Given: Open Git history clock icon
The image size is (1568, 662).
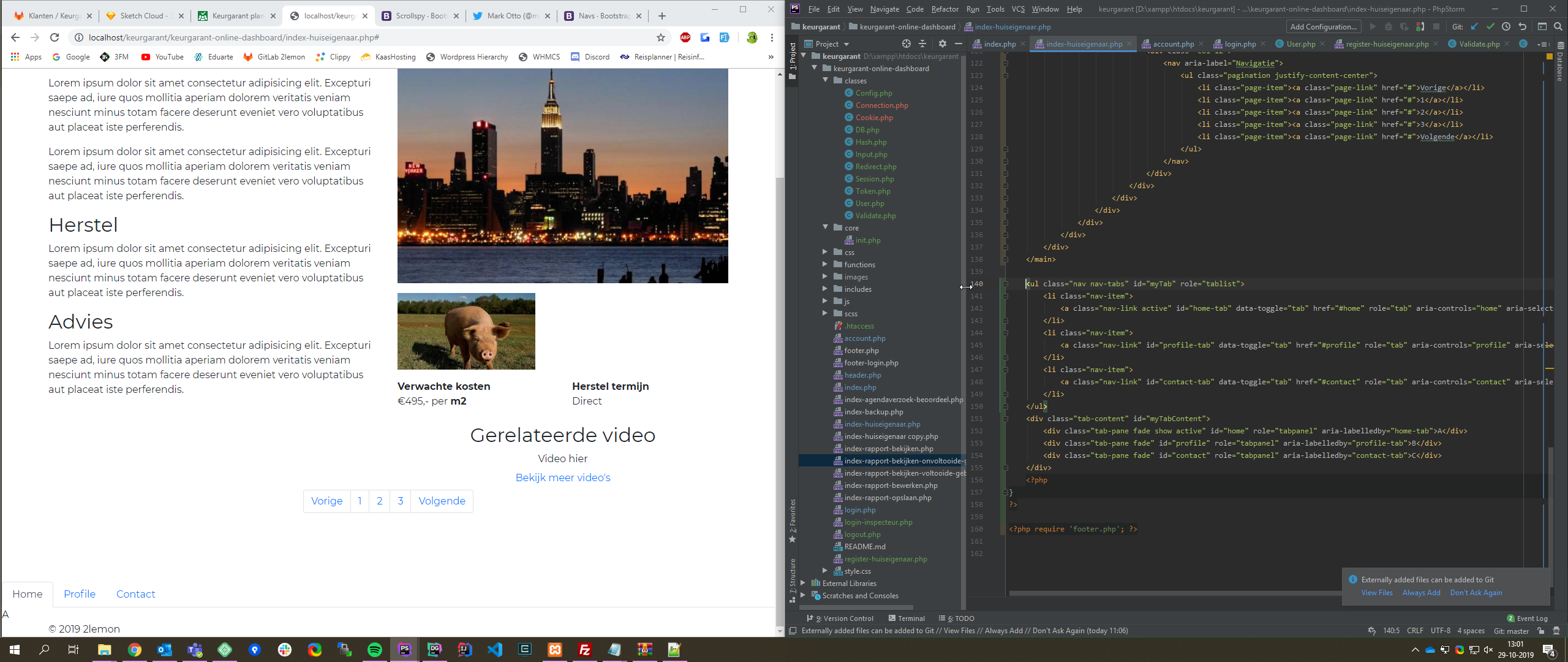Looking at the screenshot, I should [x=1506, y=27].
